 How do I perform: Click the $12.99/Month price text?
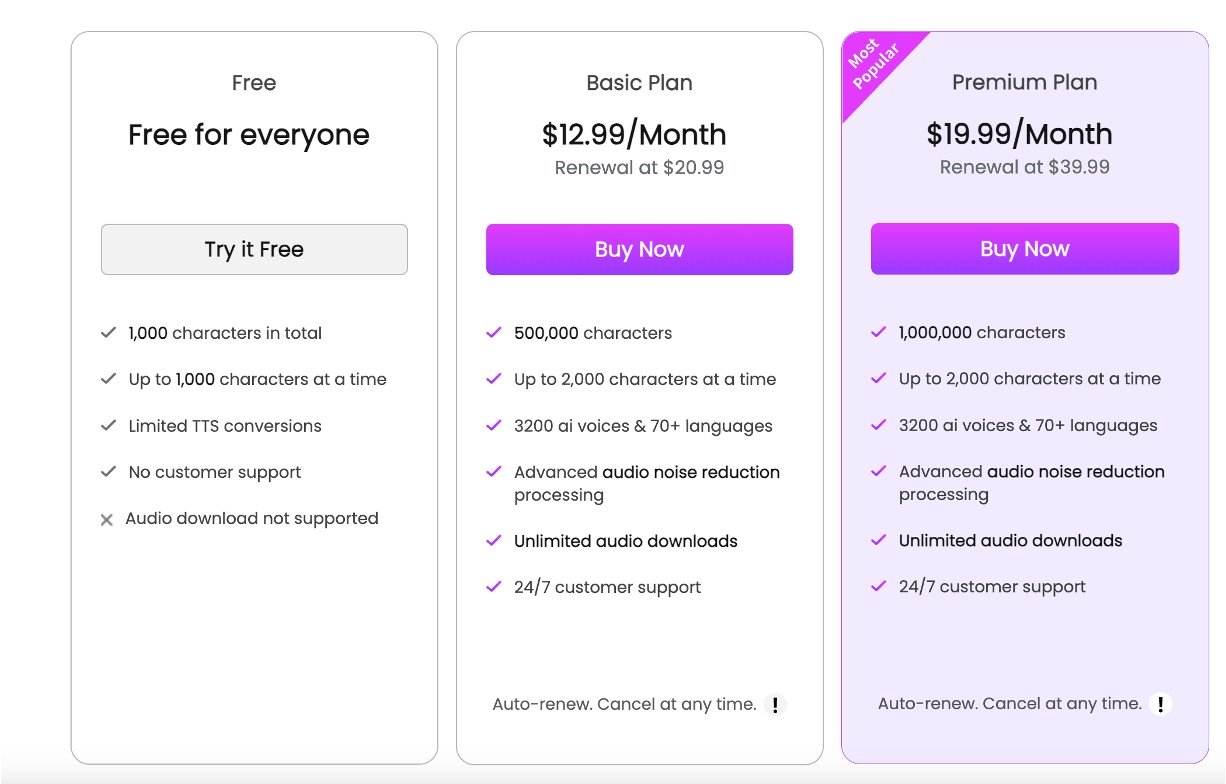coord(634,134)
